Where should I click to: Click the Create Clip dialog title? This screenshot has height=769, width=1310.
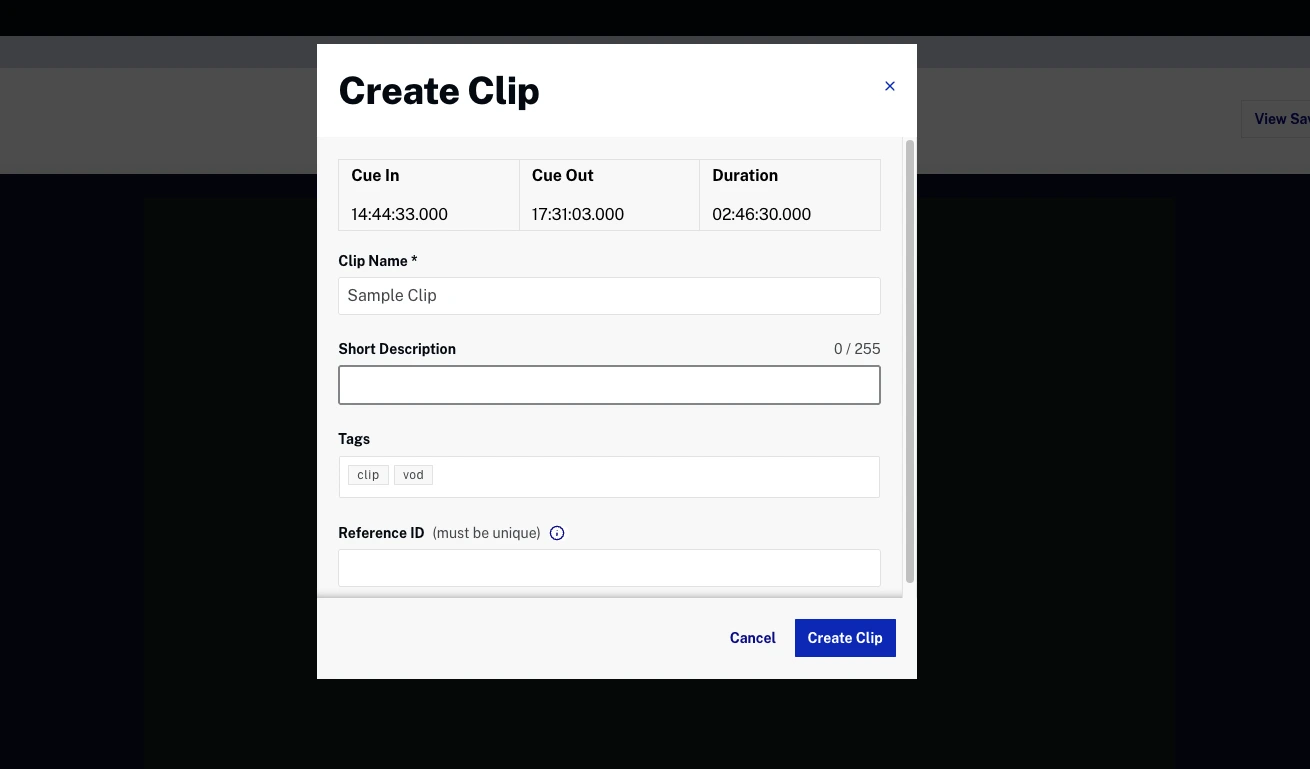[438, 90]
